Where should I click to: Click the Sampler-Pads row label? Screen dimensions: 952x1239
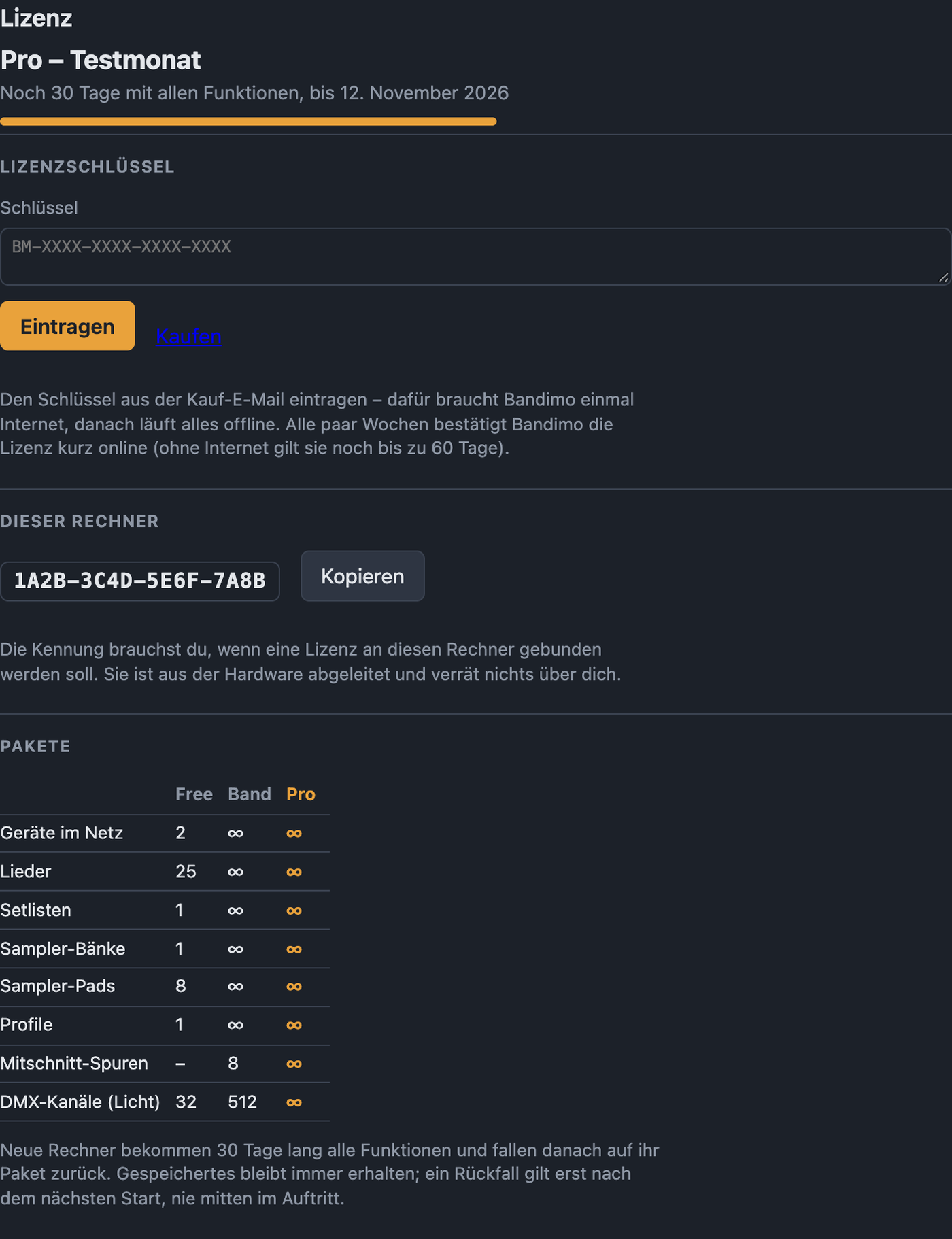58,986
